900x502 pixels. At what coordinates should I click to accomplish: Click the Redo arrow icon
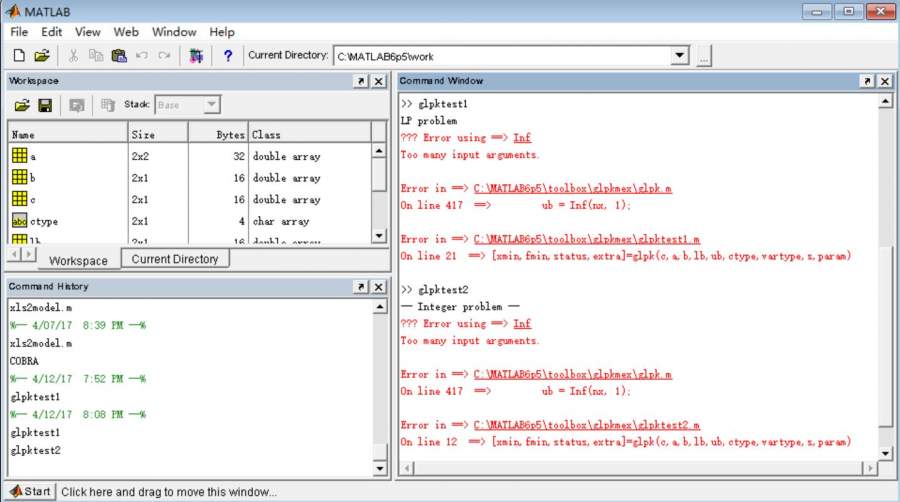165,56
